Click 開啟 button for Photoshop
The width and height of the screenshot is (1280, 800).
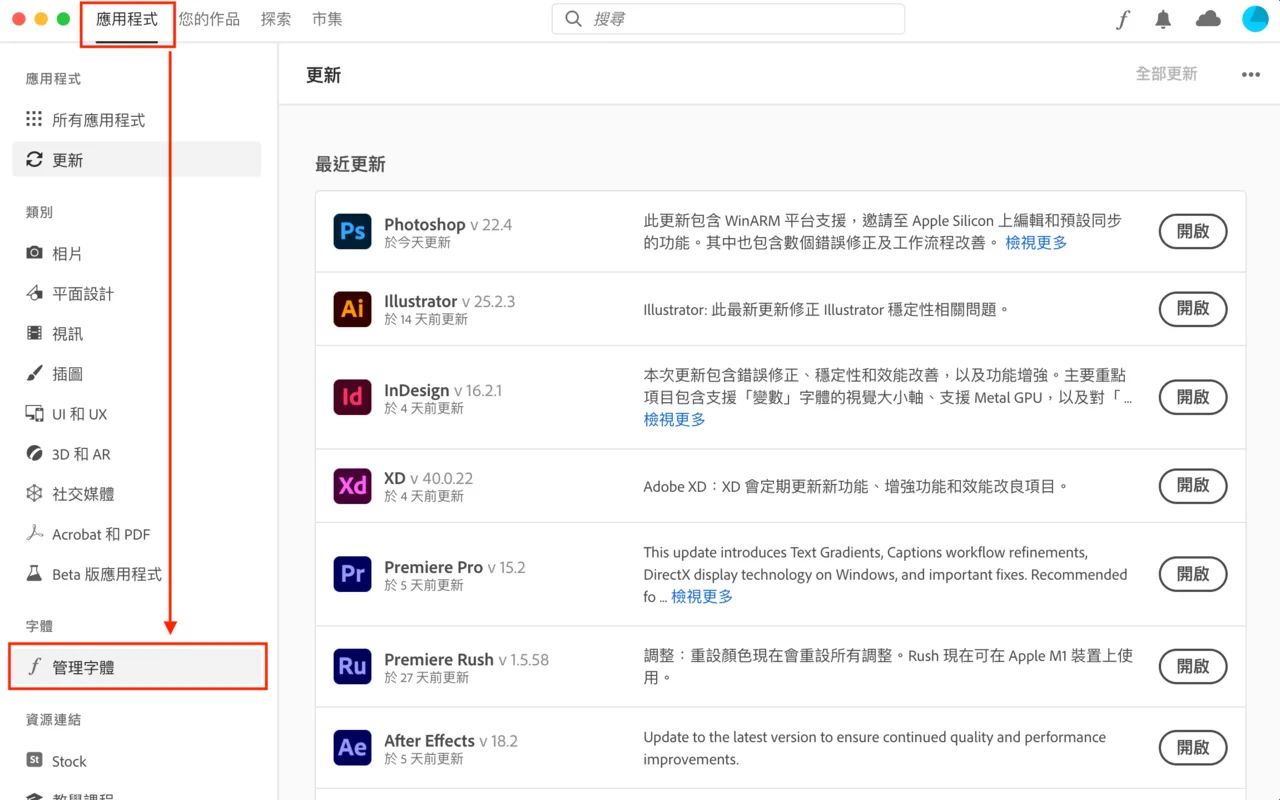tap(1193, 232)
